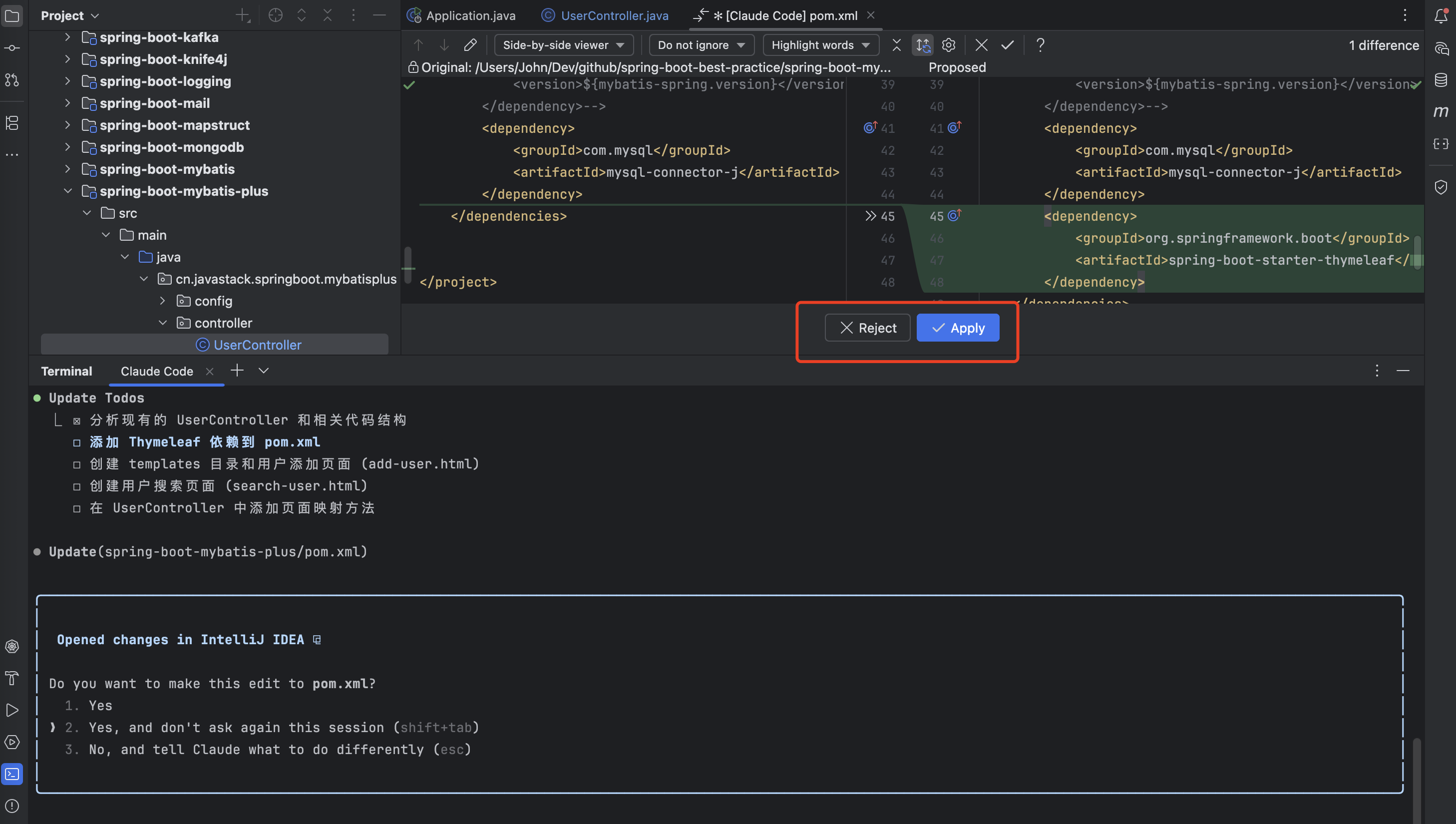Click the pending Thymeleaf todo checkbox
Image resolution: width=1456 pixels, height=824 pixels.
[x=77, y=442]
